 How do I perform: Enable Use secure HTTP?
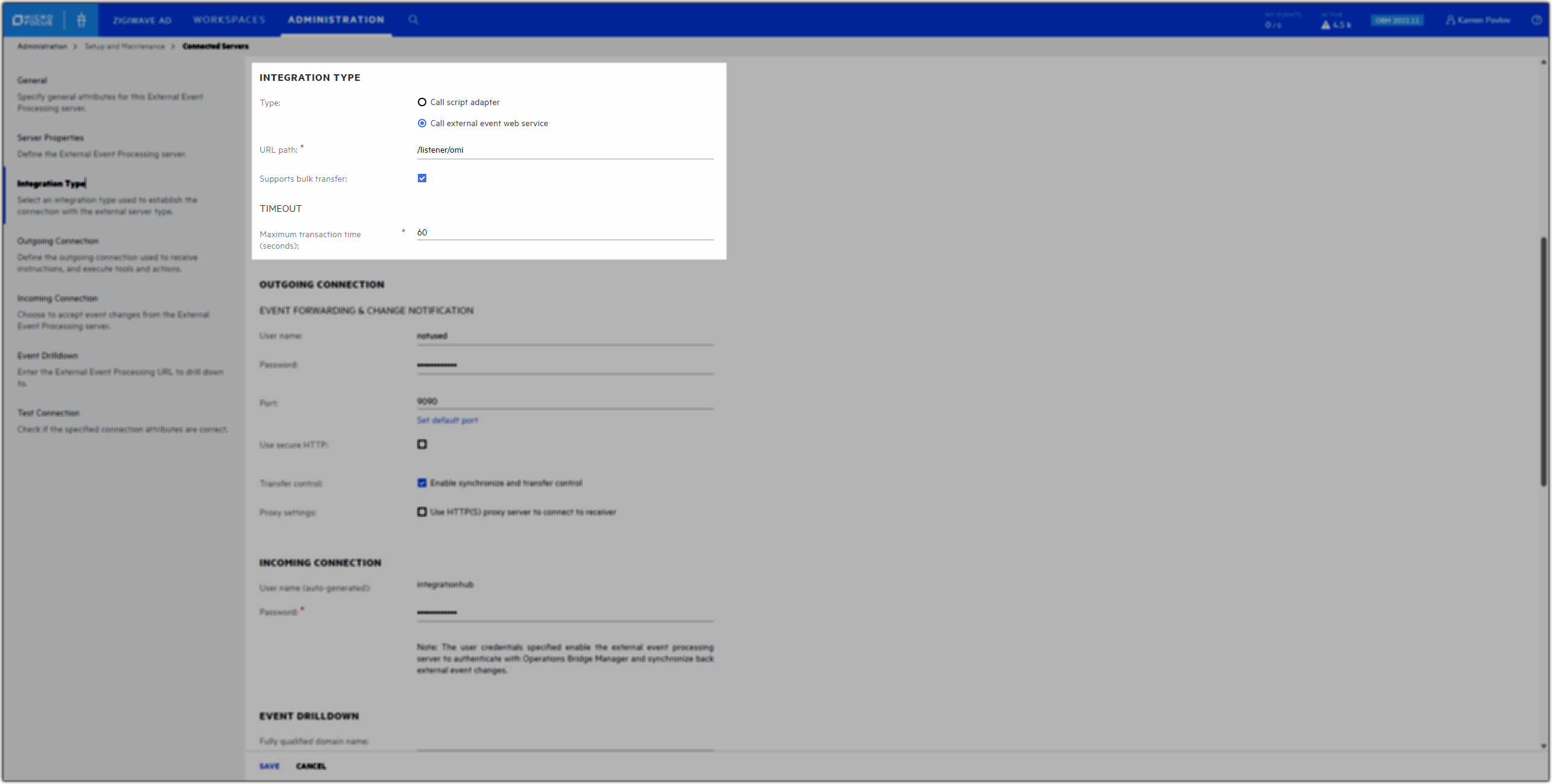pyautogui.click(x=422, y=444)
